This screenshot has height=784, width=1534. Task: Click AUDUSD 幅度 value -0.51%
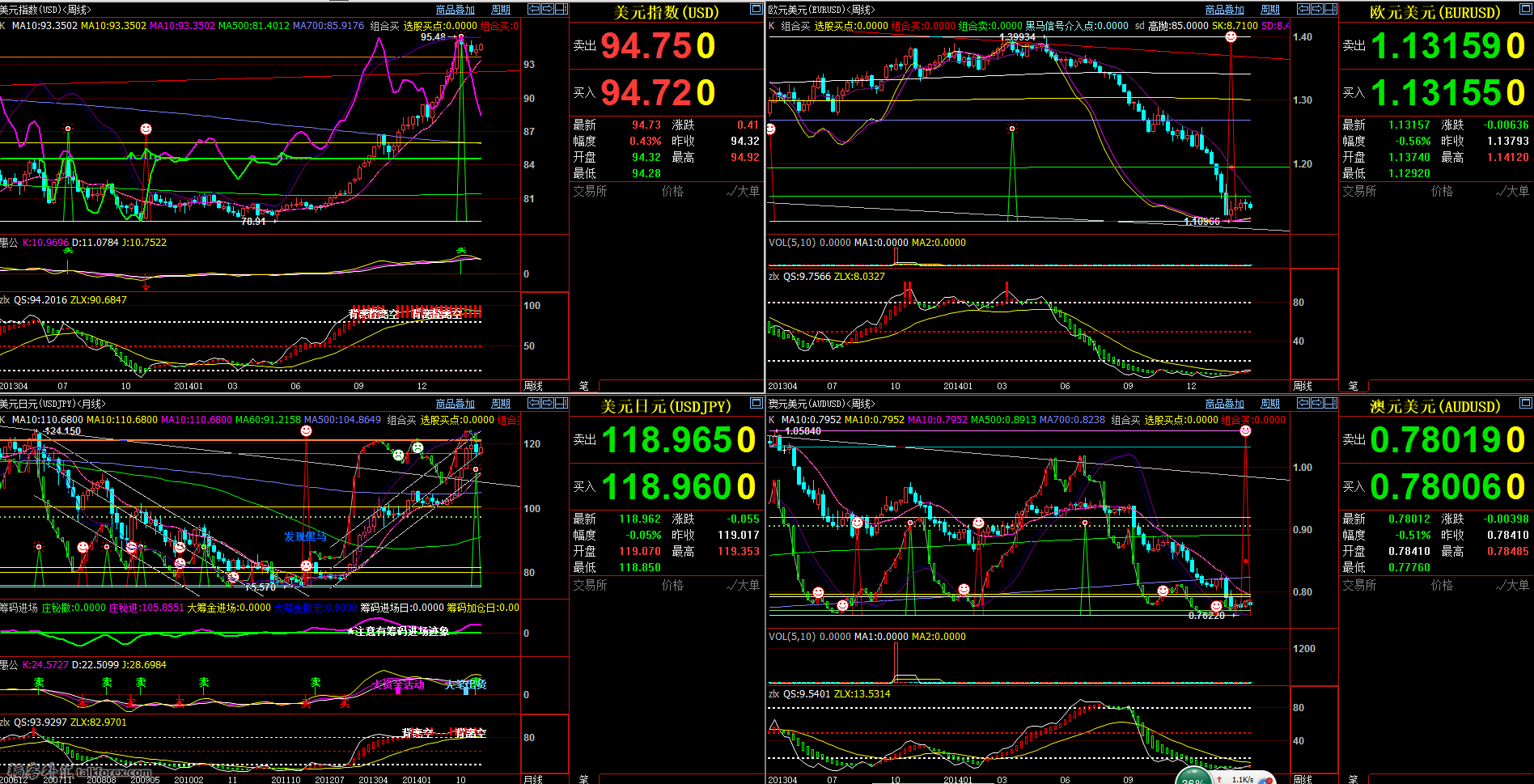[x=1413, y=535]
